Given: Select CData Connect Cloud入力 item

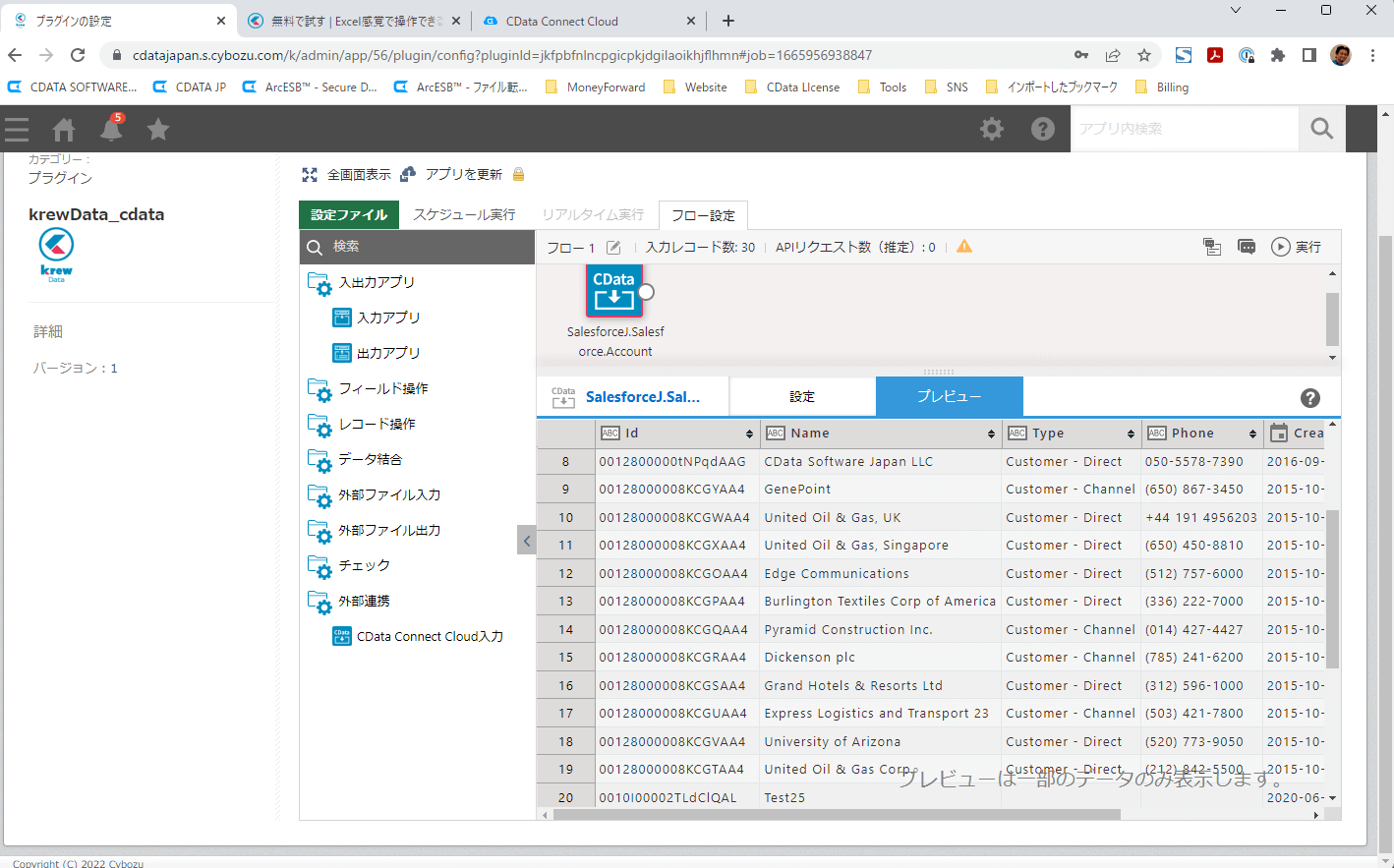Looking at the screenshot, I should (430, 637).
